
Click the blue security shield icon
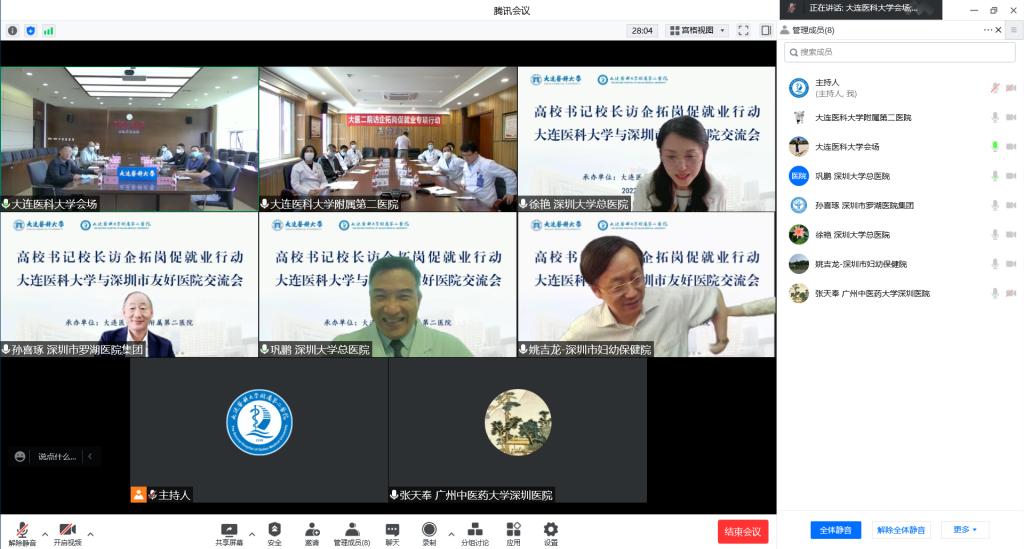(x=31, y=31)
